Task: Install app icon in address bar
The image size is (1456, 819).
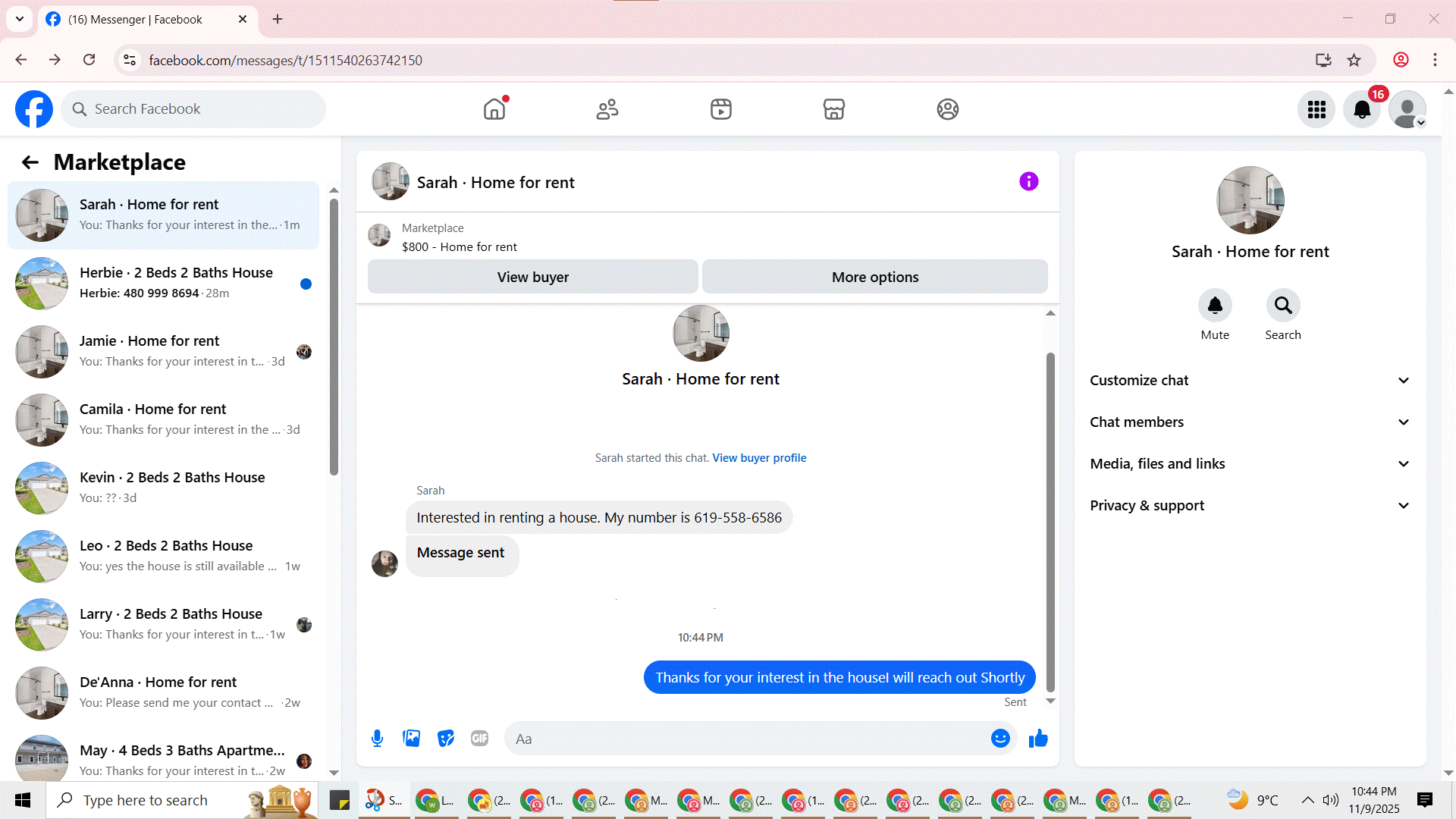Action: tap(1323, 60)
